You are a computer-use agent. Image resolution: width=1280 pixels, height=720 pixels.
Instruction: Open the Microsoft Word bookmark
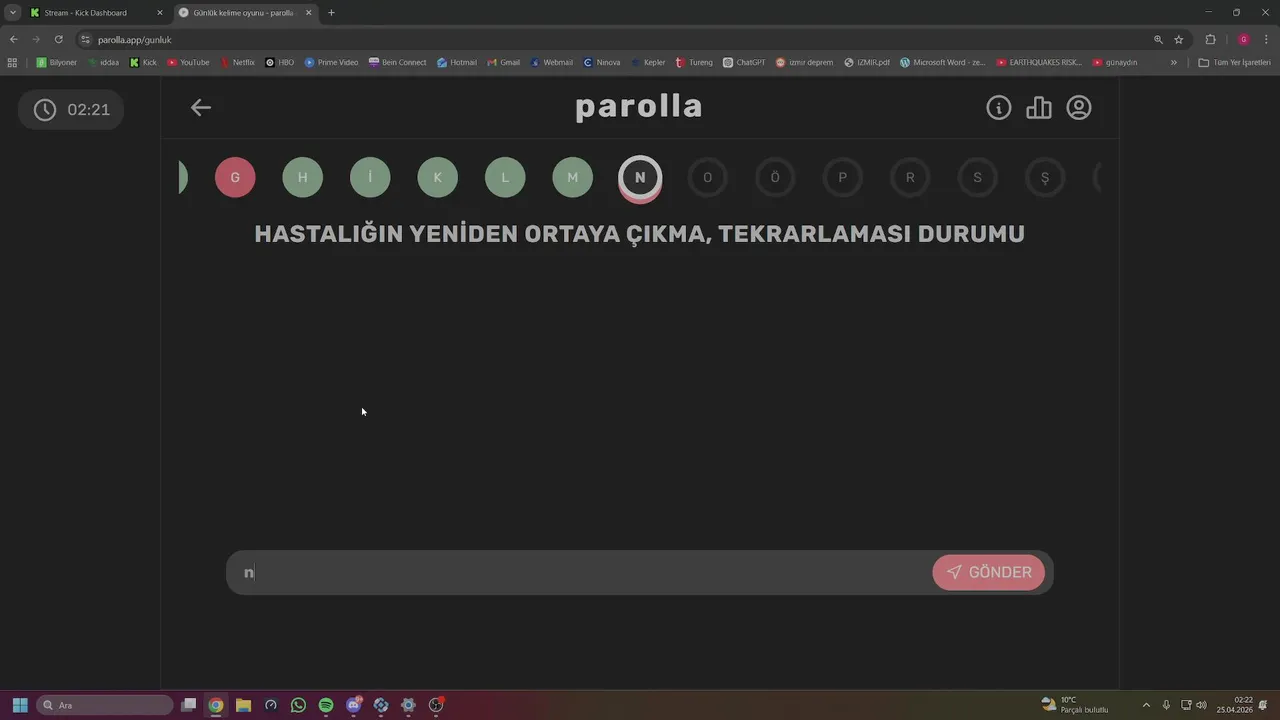coord(942,62)
